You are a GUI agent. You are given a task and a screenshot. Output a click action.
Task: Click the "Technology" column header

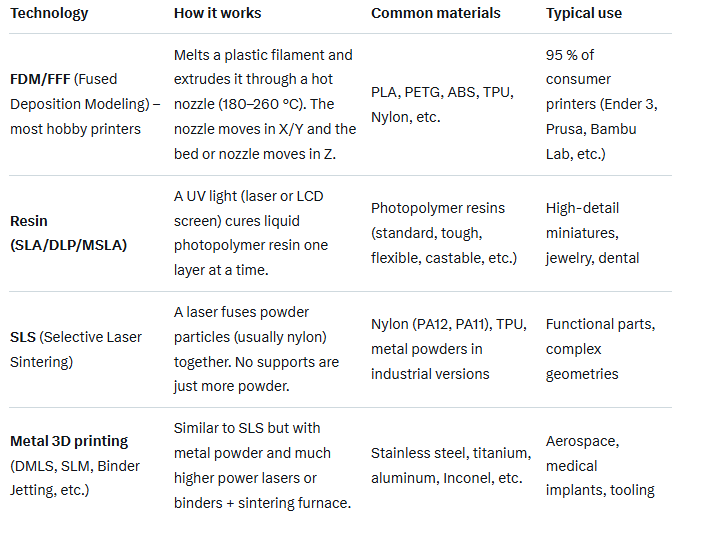(49, 14)
